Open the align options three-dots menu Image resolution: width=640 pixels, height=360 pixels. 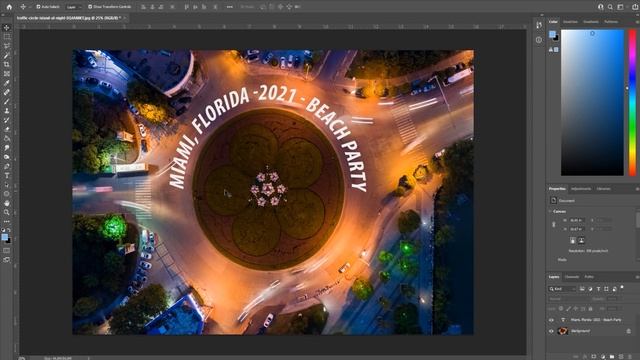point(229,7)
